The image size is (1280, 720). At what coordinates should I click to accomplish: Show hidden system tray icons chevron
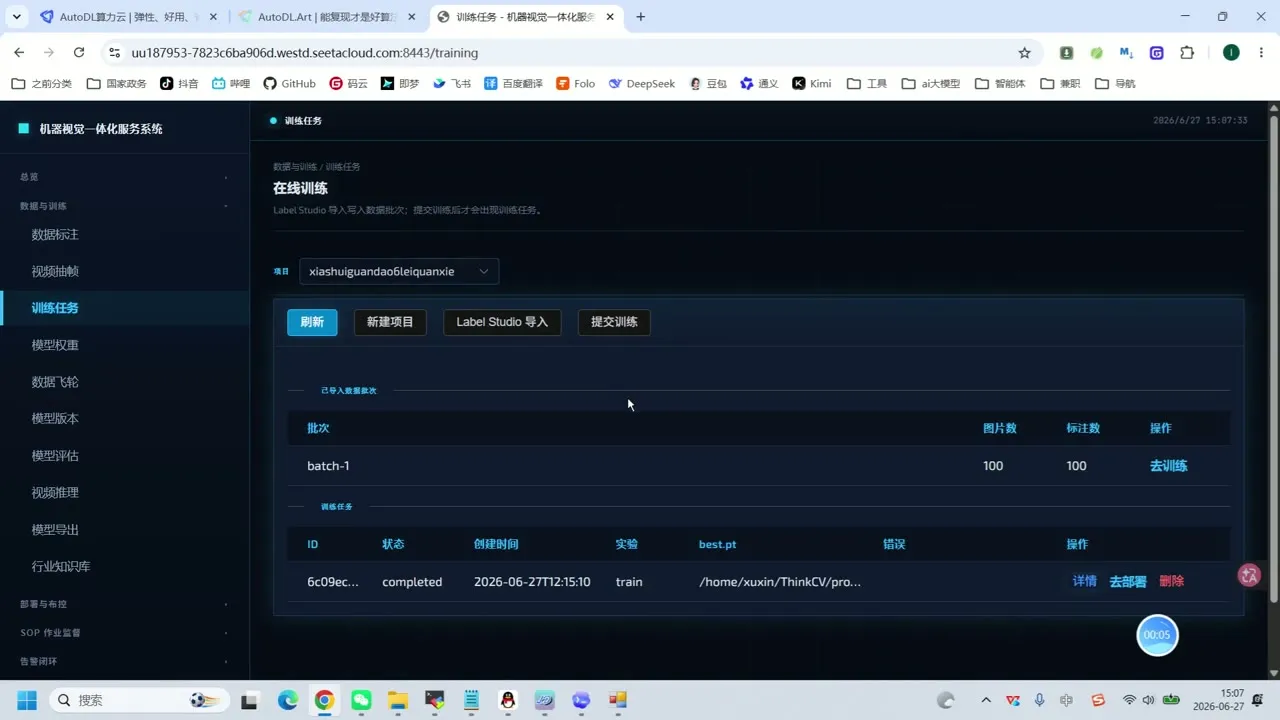point(986,700)
